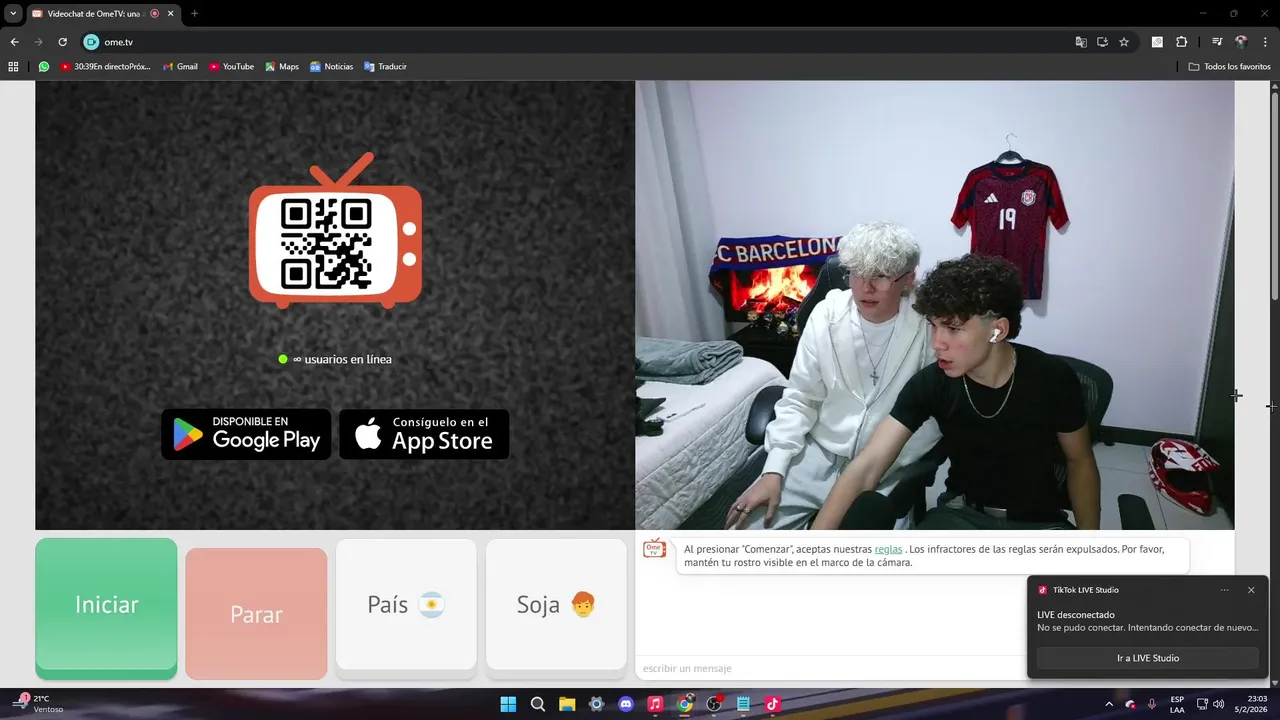The height and width of the screenshot is (720, 1280).
Task: Click the microphone icon in system tray
Action: pos(1152,704)
